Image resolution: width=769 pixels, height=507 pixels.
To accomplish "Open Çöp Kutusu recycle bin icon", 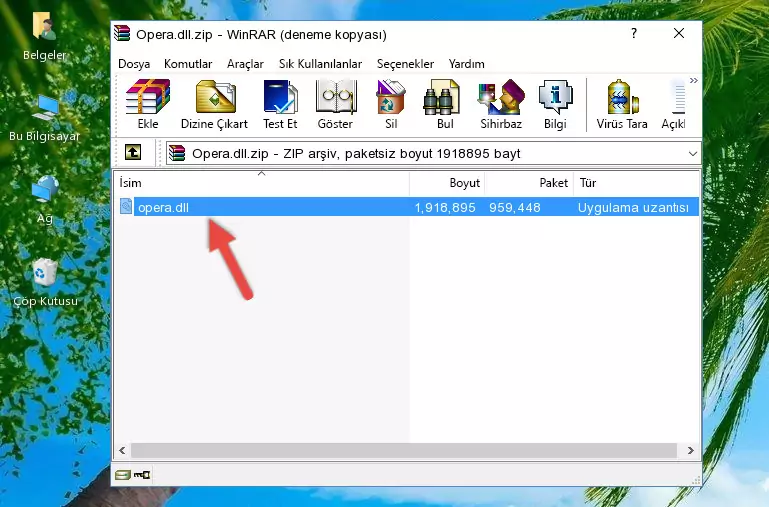I will pyautogui.click(x=45, y=283).
